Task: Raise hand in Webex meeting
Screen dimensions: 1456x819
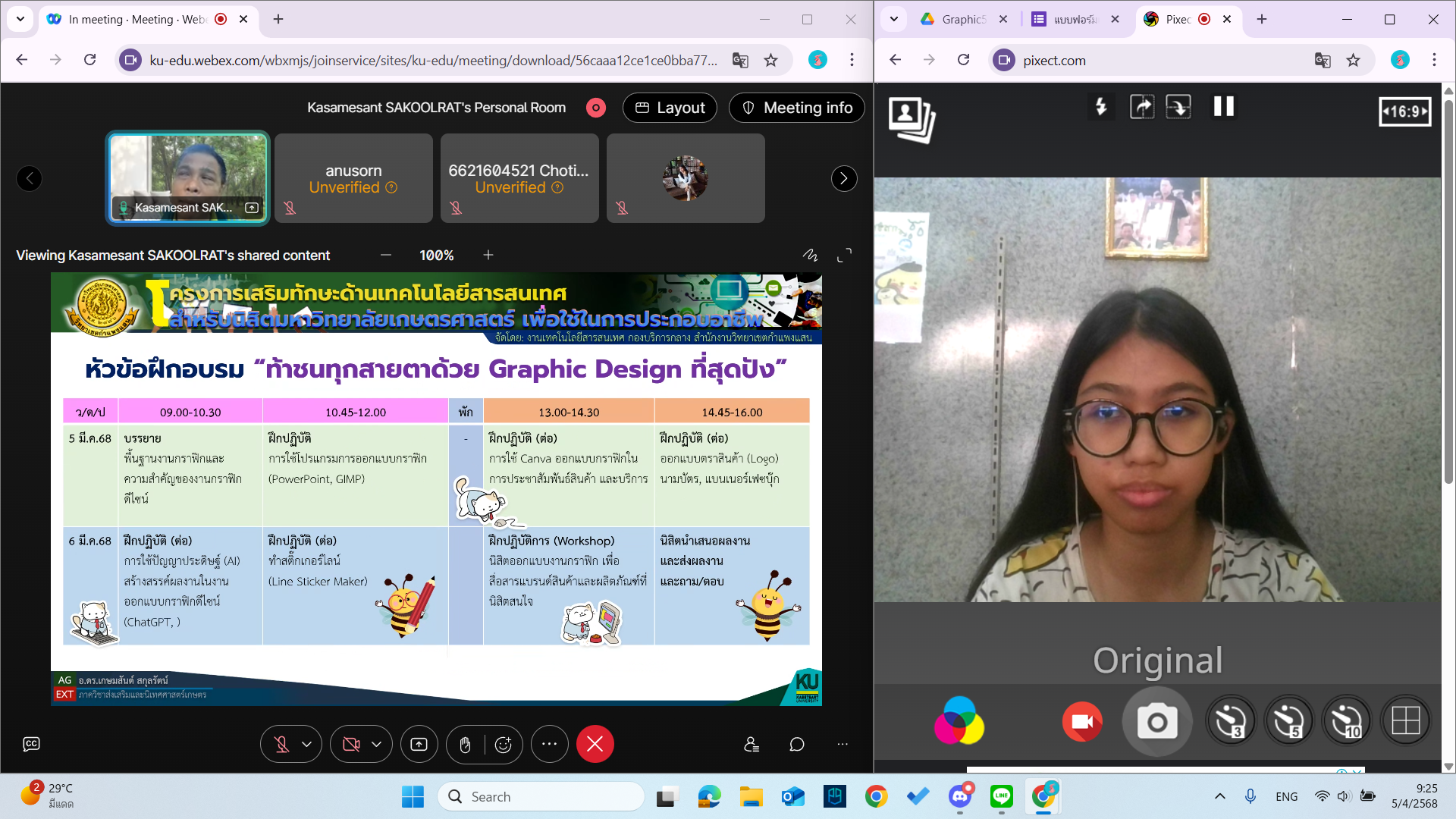Action: (465, 745)
